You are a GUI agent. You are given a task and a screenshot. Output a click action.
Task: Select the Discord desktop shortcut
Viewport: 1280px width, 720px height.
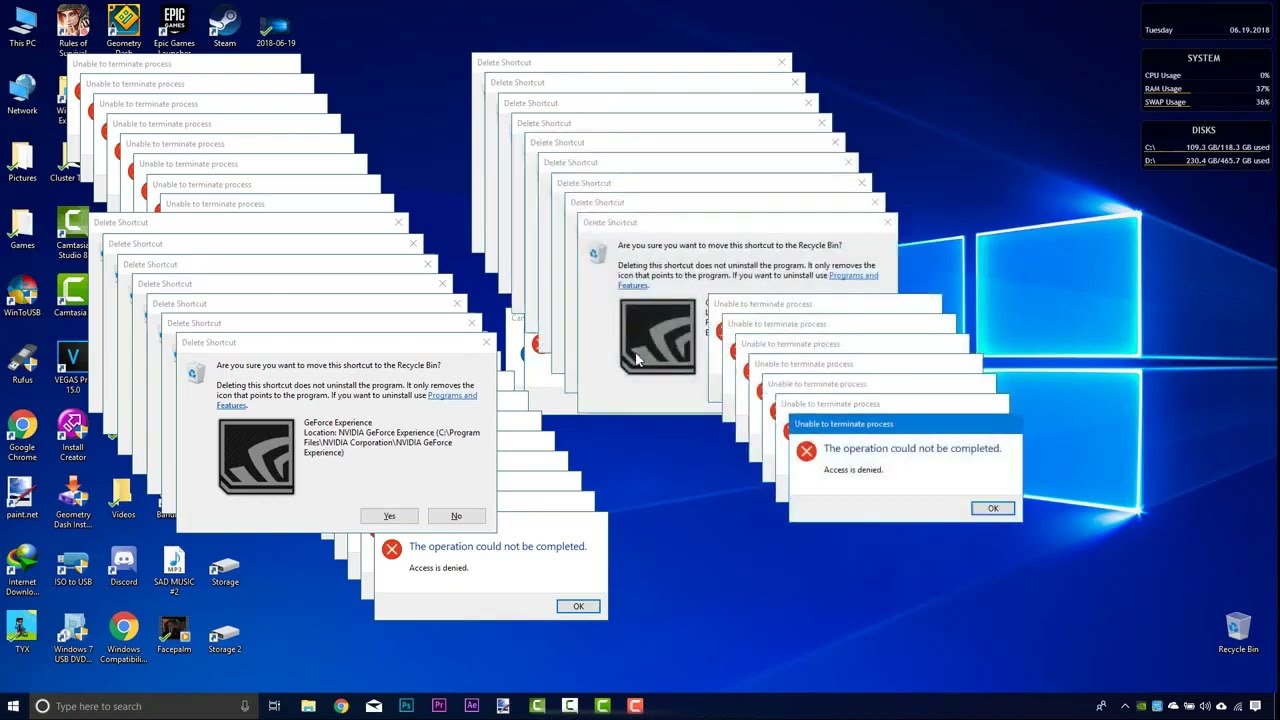[124, 565]
